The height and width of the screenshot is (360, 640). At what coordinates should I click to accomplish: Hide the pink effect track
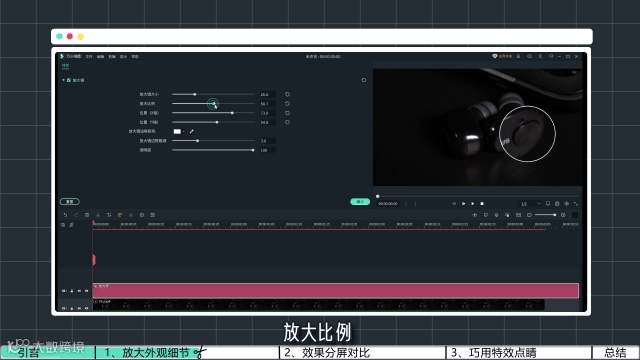86,291
